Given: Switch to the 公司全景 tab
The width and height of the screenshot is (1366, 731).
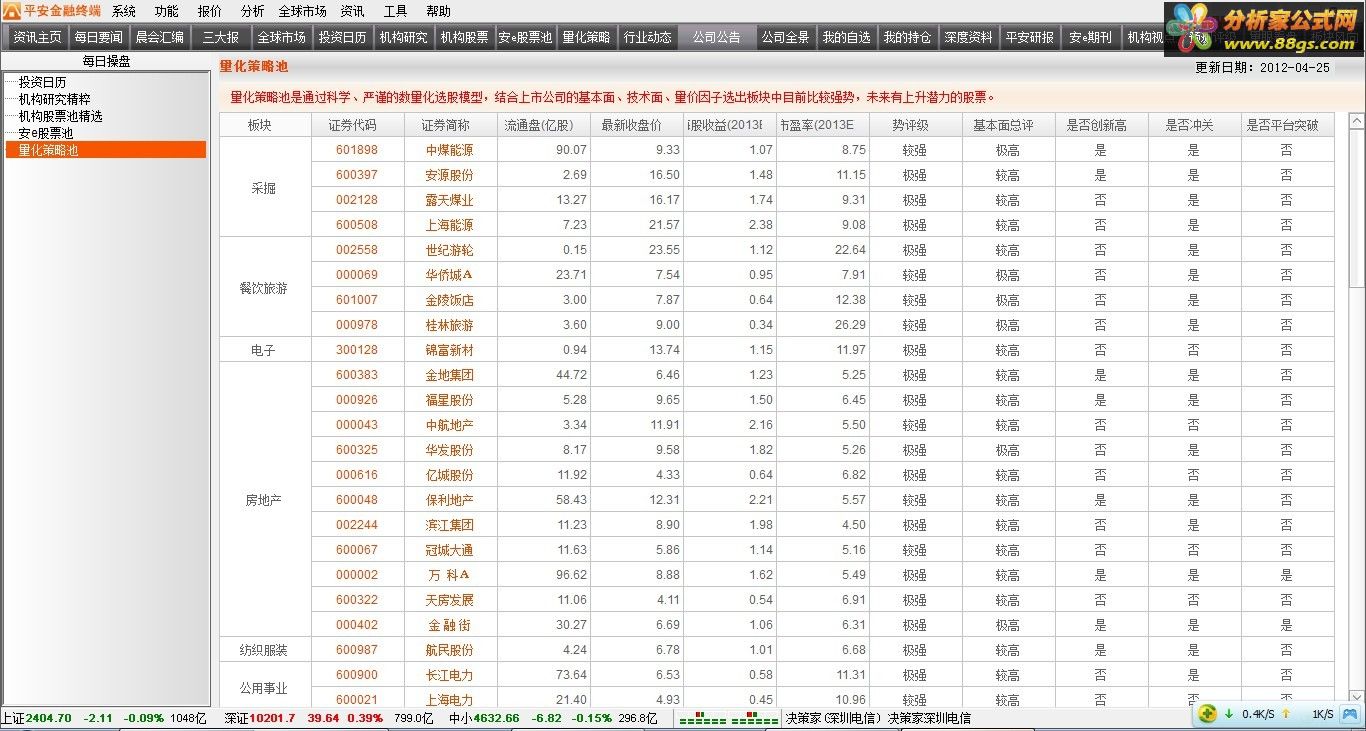Looking at the screenshot, I should 785,37.
